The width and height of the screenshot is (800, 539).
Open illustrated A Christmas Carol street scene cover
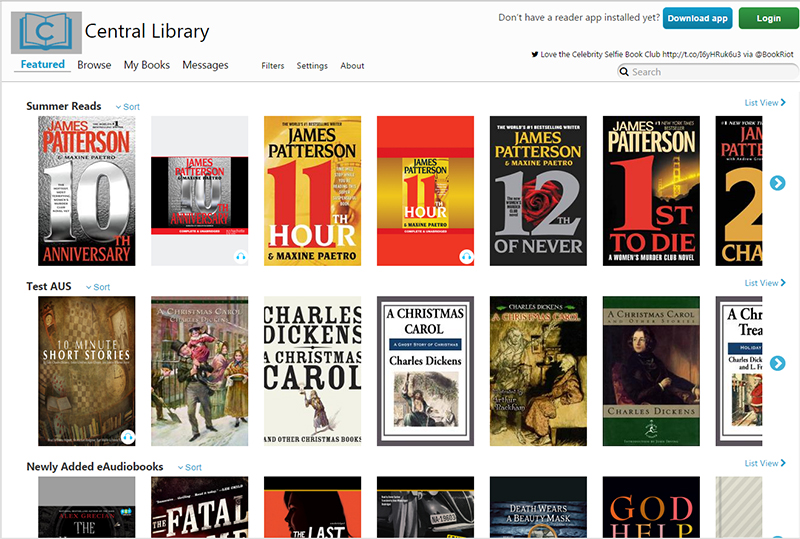[199, 371]
